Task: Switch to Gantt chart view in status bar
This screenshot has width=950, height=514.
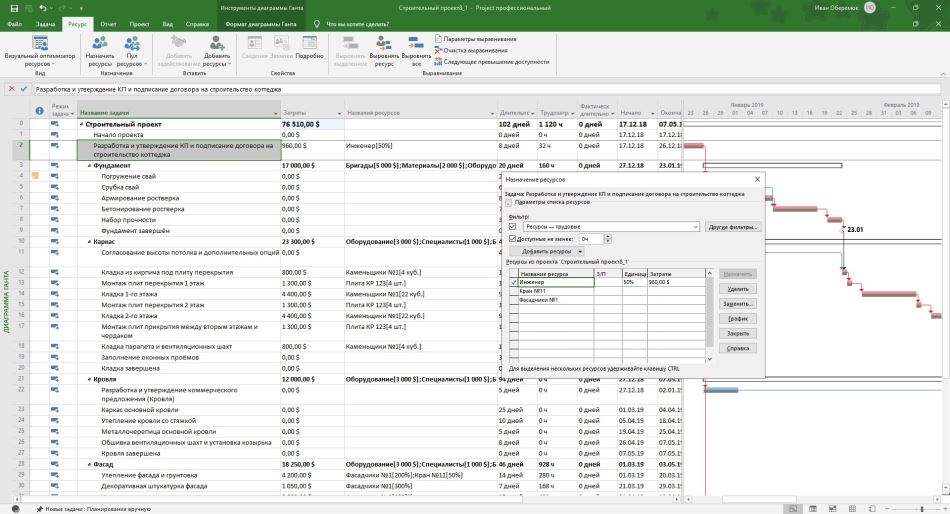Action: (x=792, y=509)
